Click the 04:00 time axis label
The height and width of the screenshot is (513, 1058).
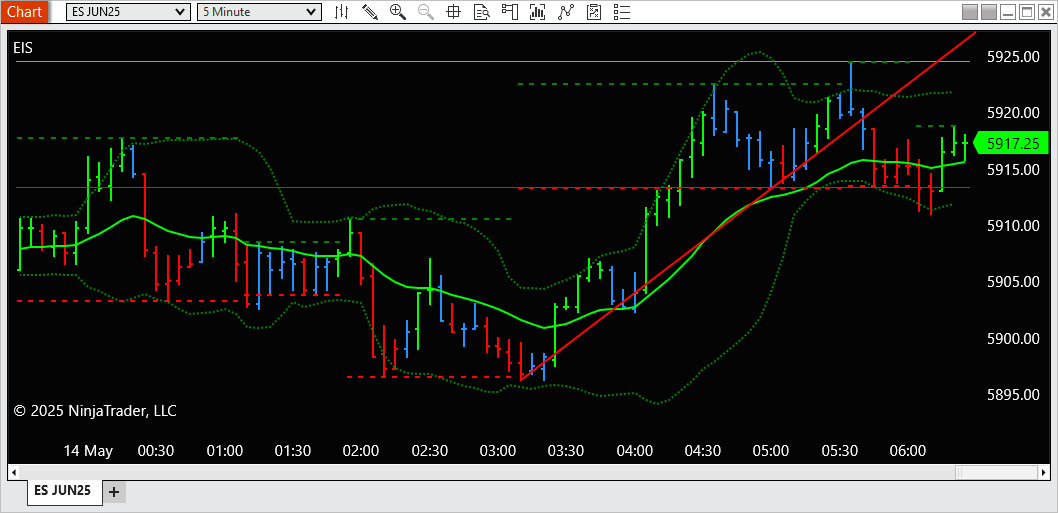coord(635,450)
